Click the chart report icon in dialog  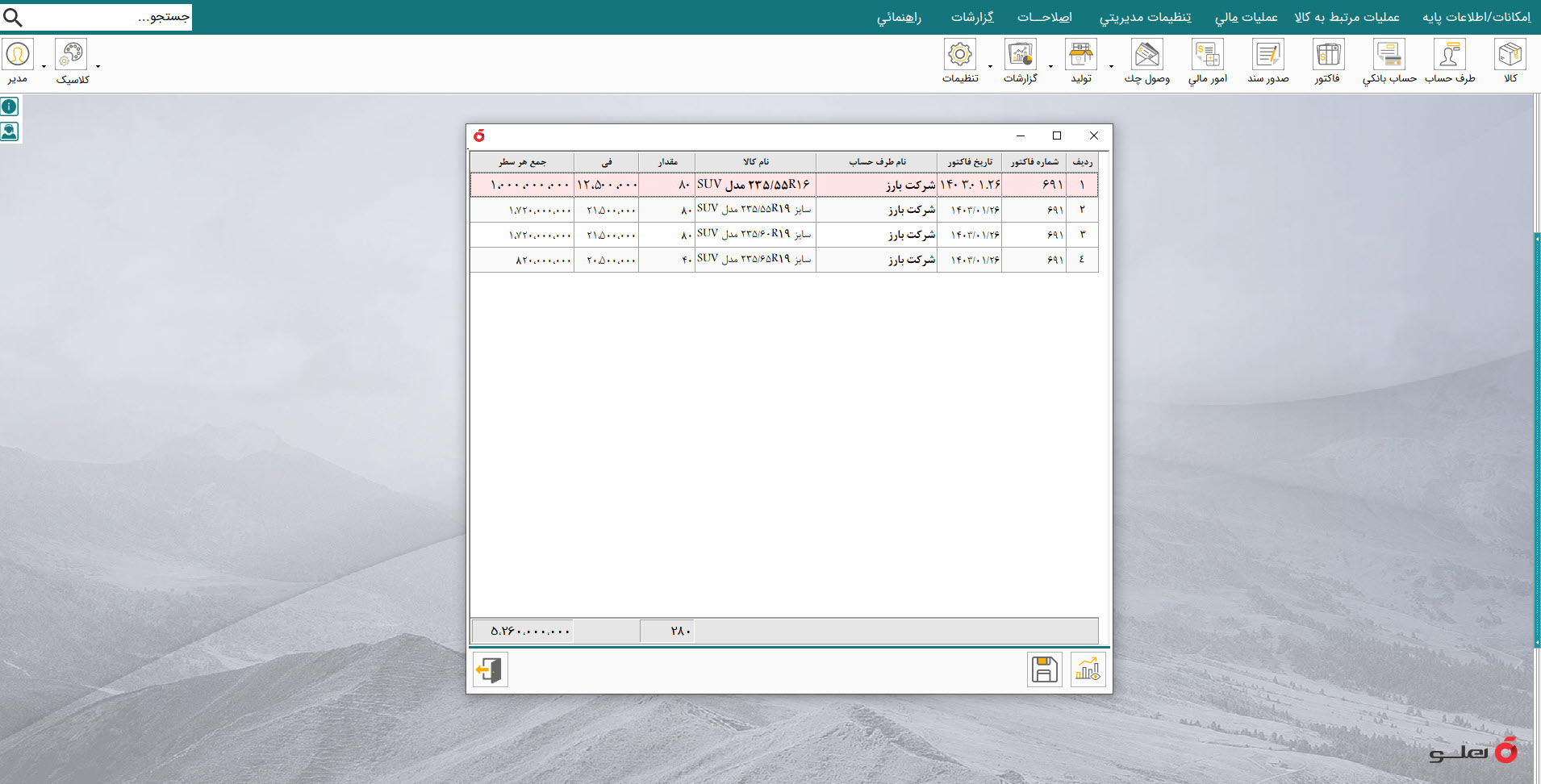[x=1088, y=669]
